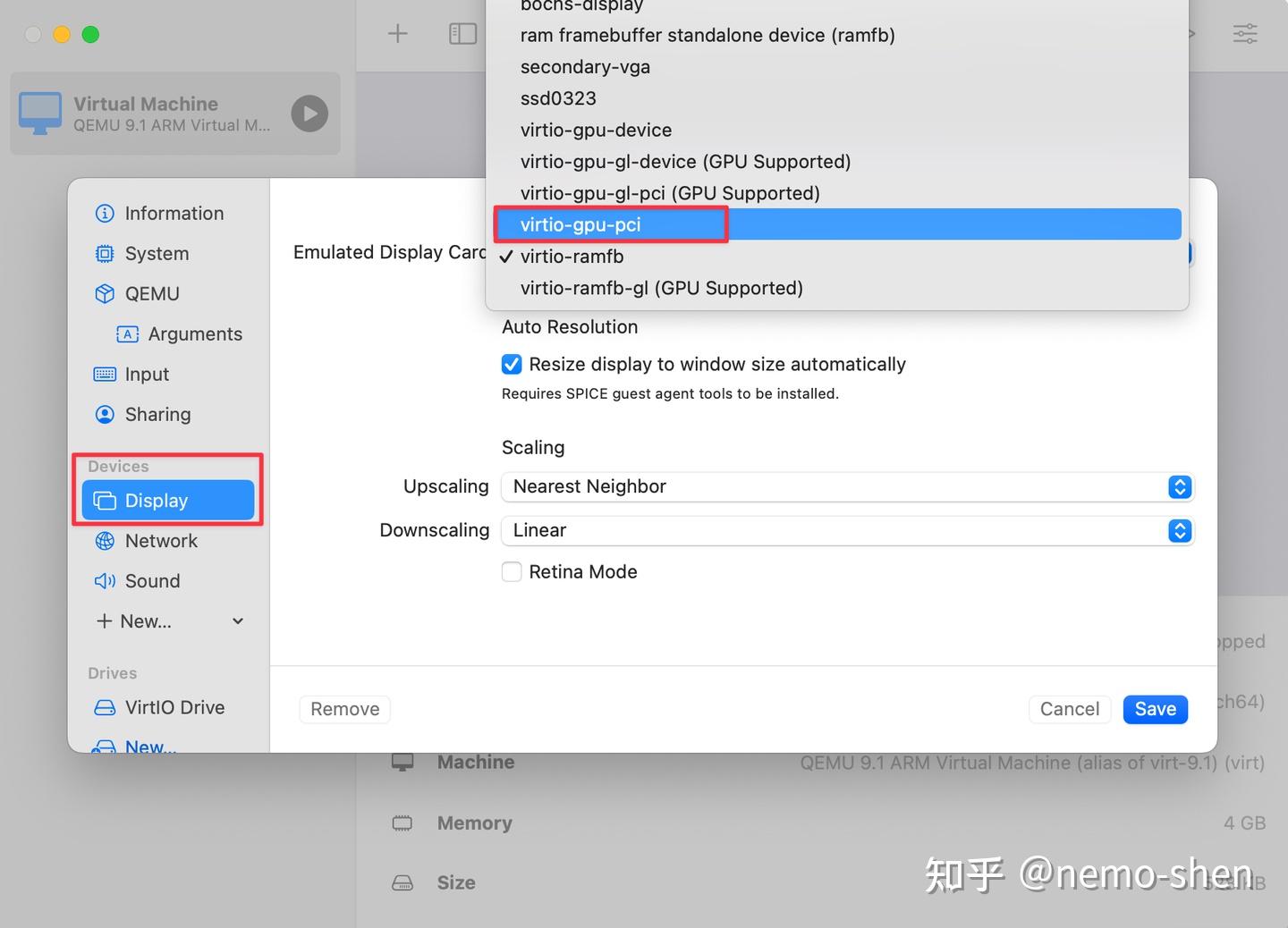Save the display settings
The image size is (1288, 928).
point(1155,709)
